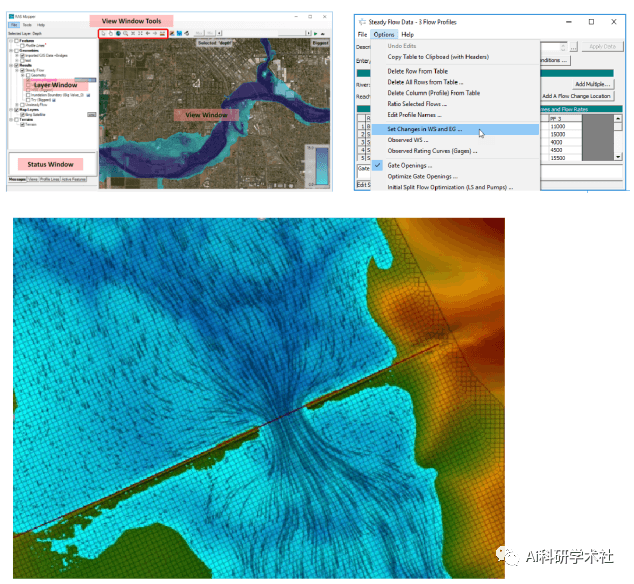The width and height of the screenshot is (634, 584).
Task: Toggle the Steady Flow results checkbox
Action: coord(22,70)
